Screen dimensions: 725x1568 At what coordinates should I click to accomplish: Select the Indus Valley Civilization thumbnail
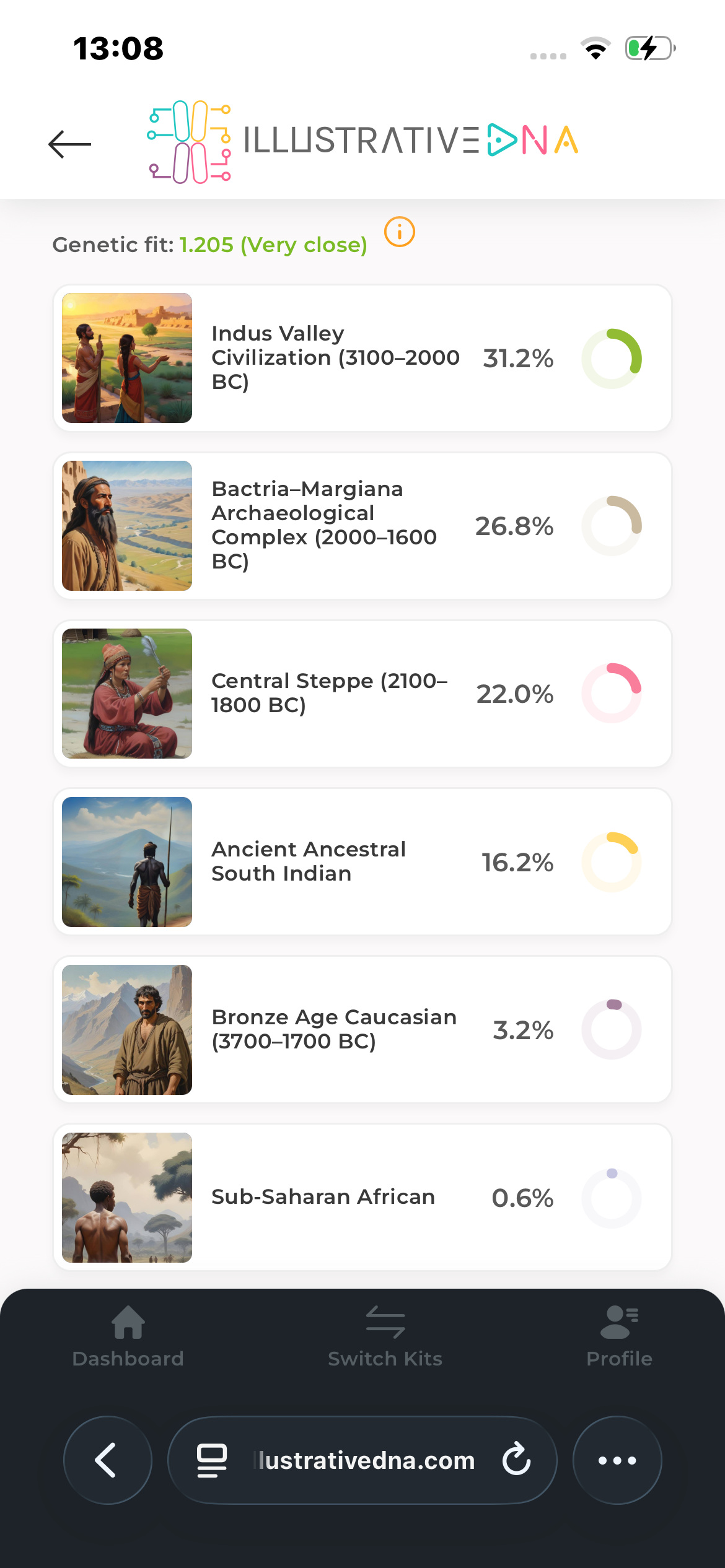point(127,358)
